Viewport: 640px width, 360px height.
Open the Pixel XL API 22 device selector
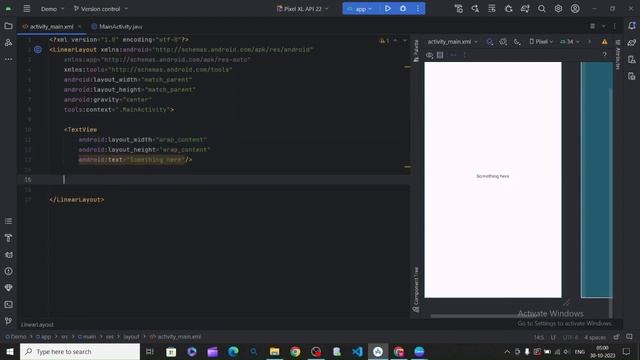pyautogui.click(x=302, y=9)
